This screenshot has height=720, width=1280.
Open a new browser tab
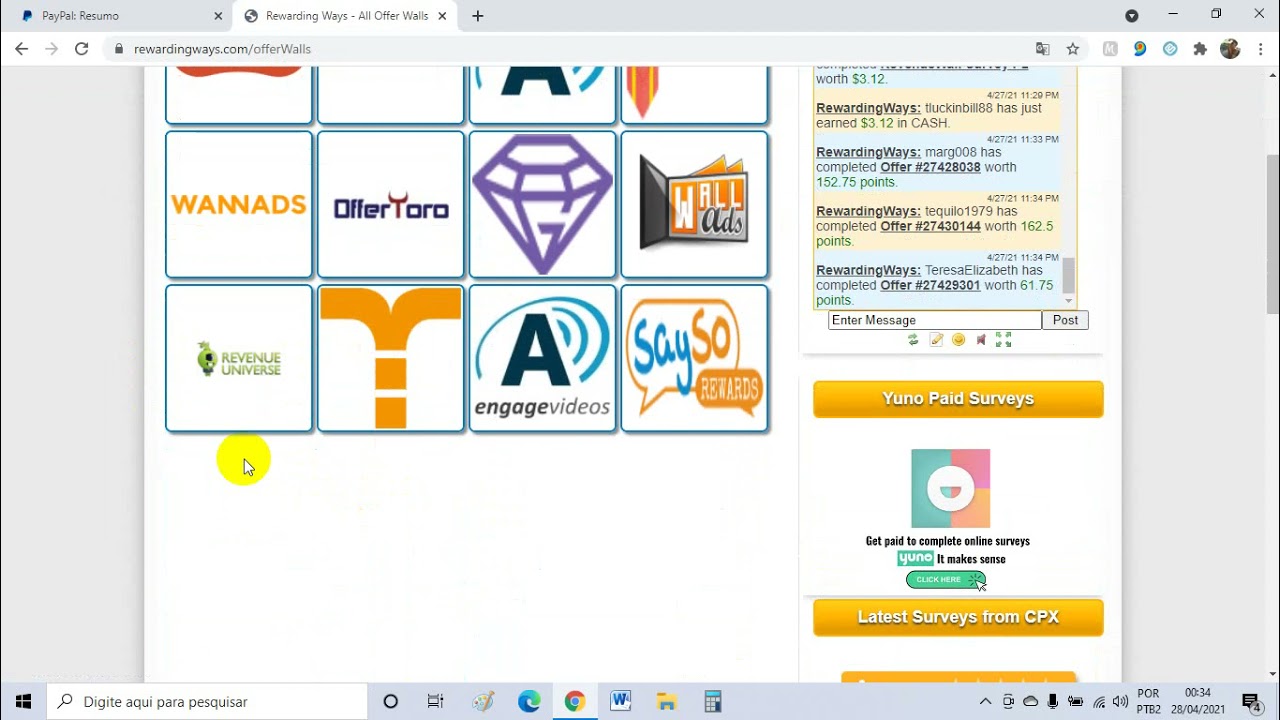478,16
